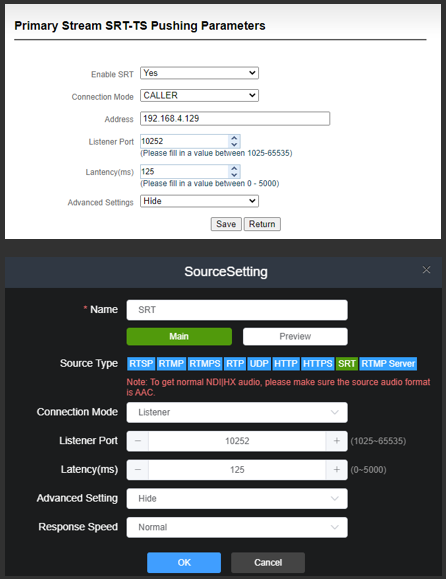Image resolution: width=446 pixels, height=579 pixels.
Task: Click the Address input field
Action: coord(235,119)
